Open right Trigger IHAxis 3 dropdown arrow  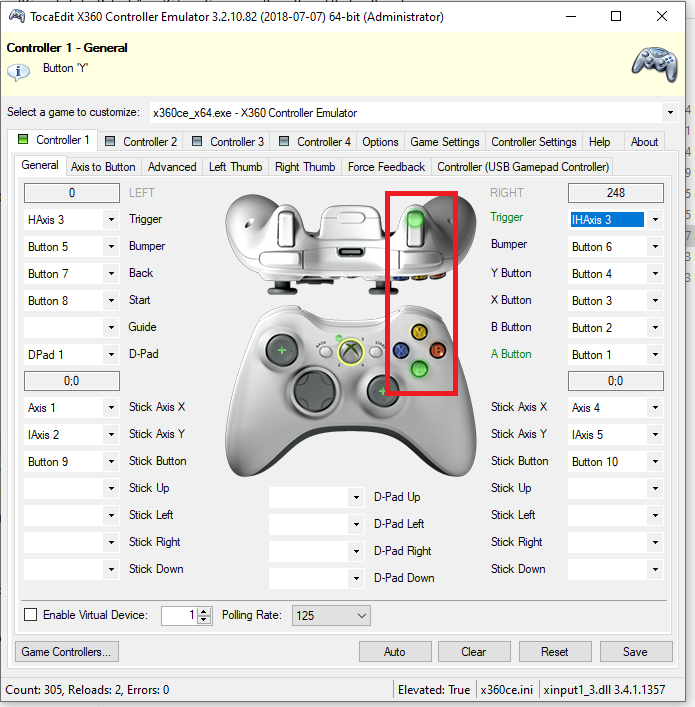(655, 220)
